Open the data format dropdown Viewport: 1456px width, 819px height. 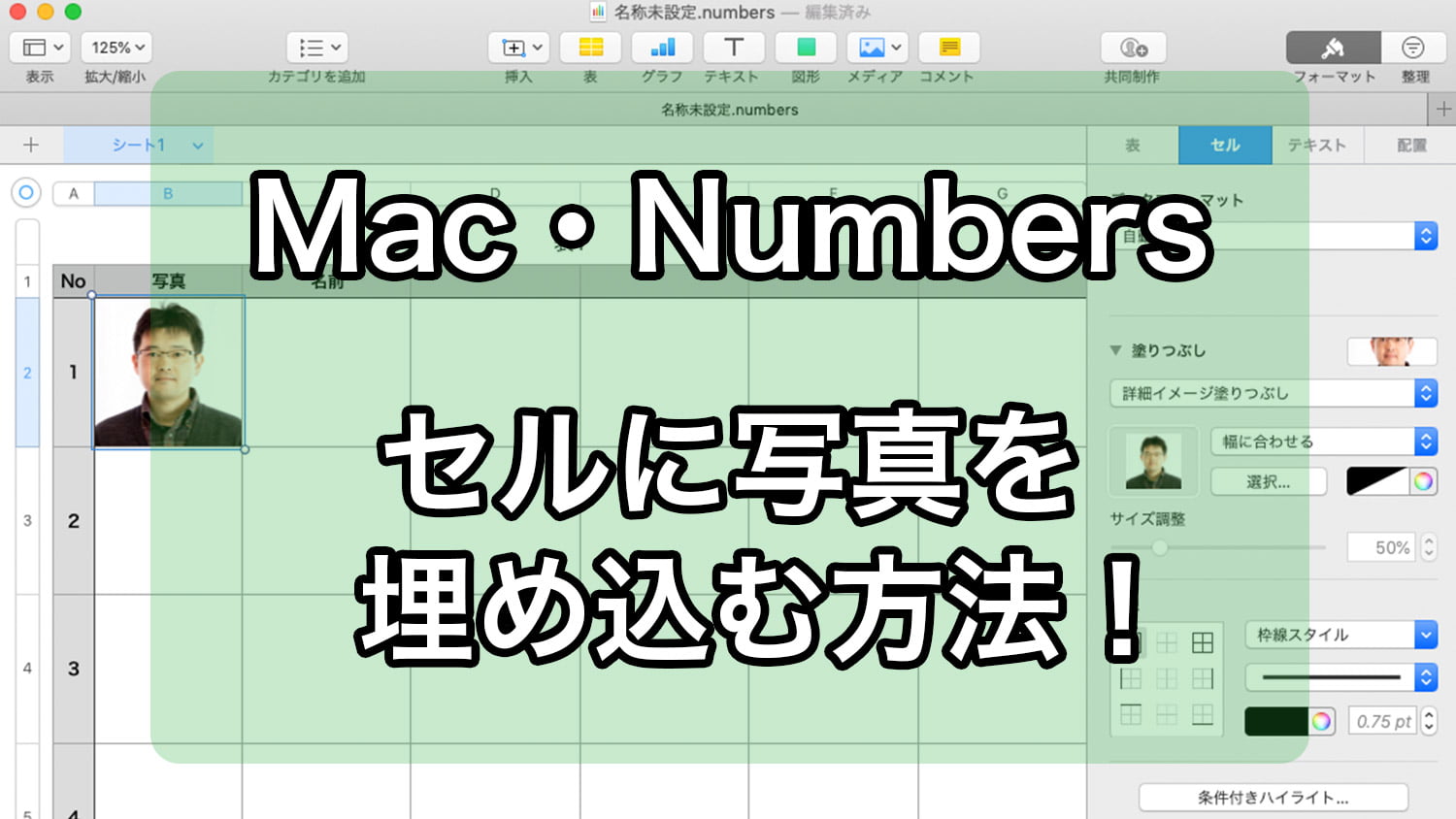[1275, 236]
